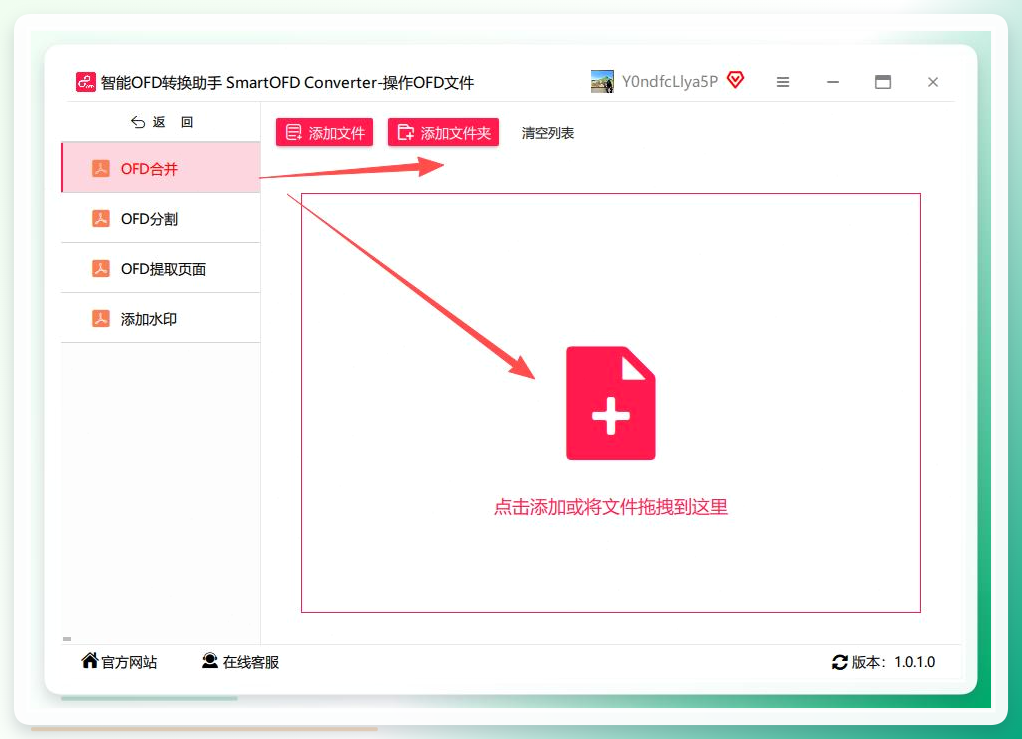Maximize the SmartOFD Converter window
This screenshot has width=1022, height=739.
(883, 82)
